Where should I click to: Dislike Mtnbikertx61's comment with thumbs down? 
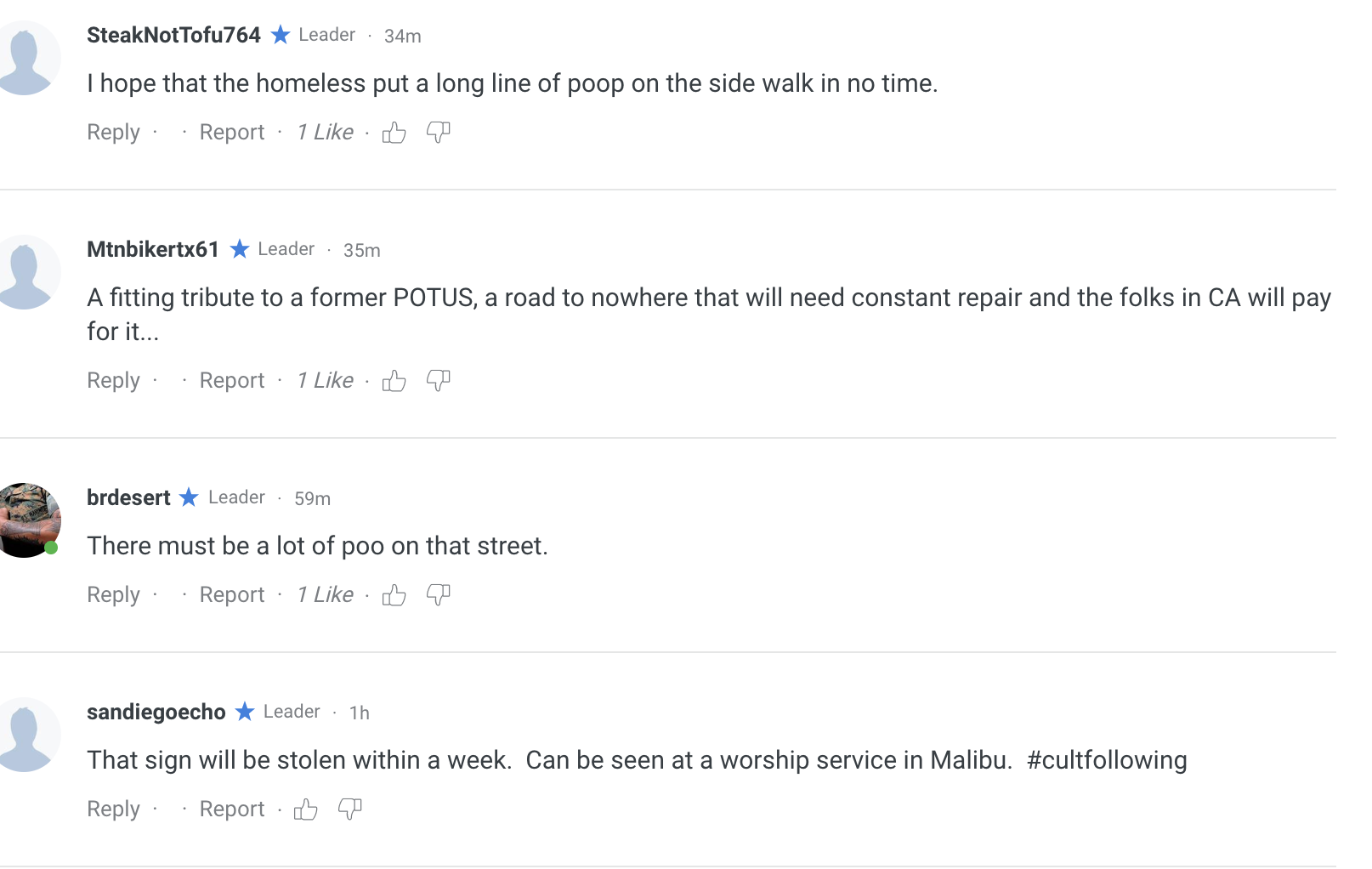438,381
